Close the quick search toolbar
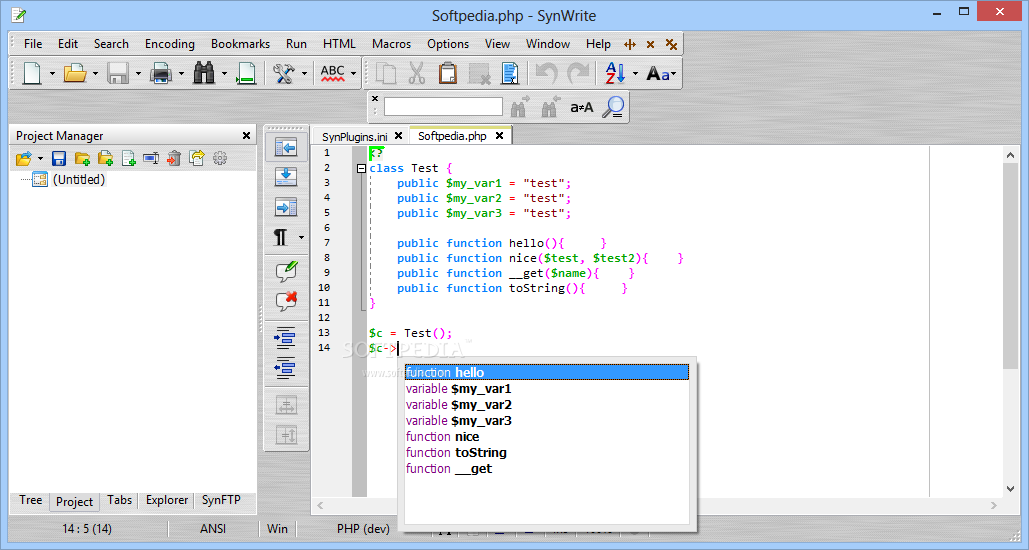 [375, 98]
